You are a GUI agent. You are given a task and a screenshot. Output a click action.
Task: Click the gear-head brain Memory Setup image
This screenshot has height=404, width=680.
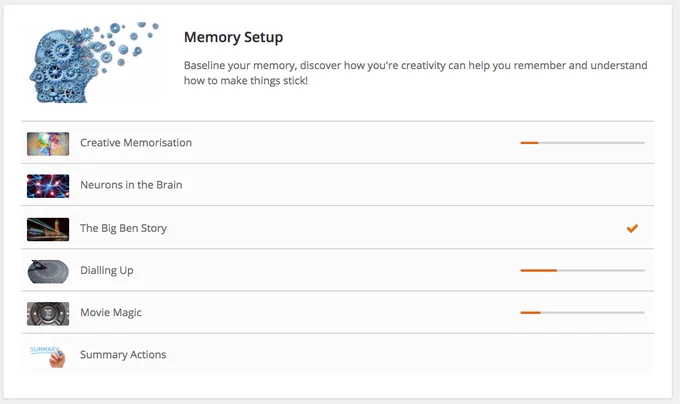pyautogui.click(x=94, y=62)
